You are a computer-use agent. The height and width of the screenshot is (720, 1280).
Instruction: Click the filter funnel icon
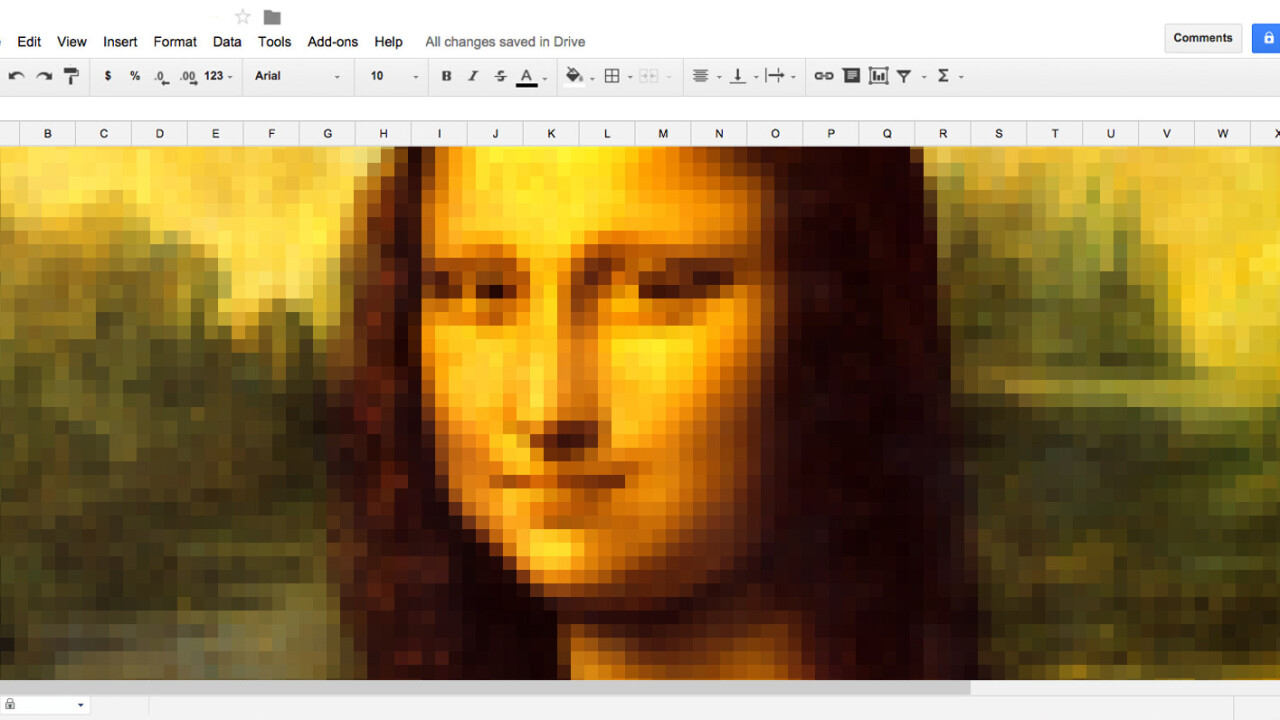(904, 76)
